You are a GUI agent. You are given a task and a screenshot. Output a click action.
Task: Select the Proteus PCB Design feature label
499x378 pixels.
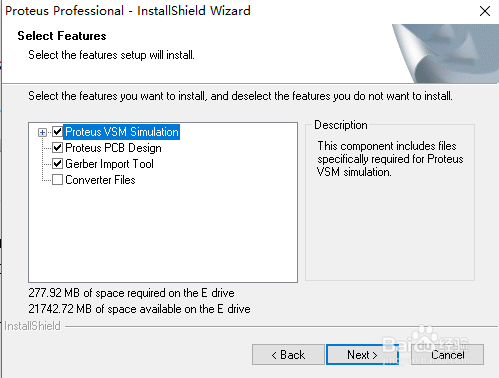tap(113, 148)
